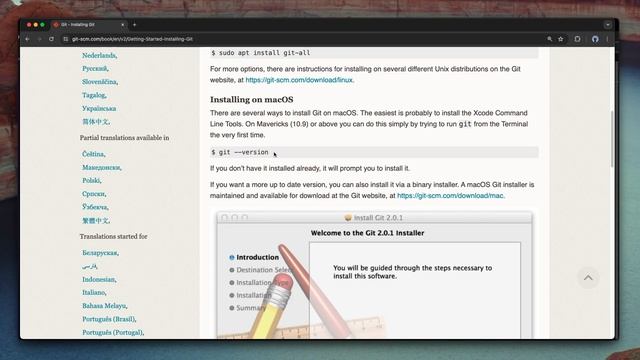Image resolution: width=640 pixels, height=360 pixels.
Task: Open the Persian translation link
Action: [90, 266]
